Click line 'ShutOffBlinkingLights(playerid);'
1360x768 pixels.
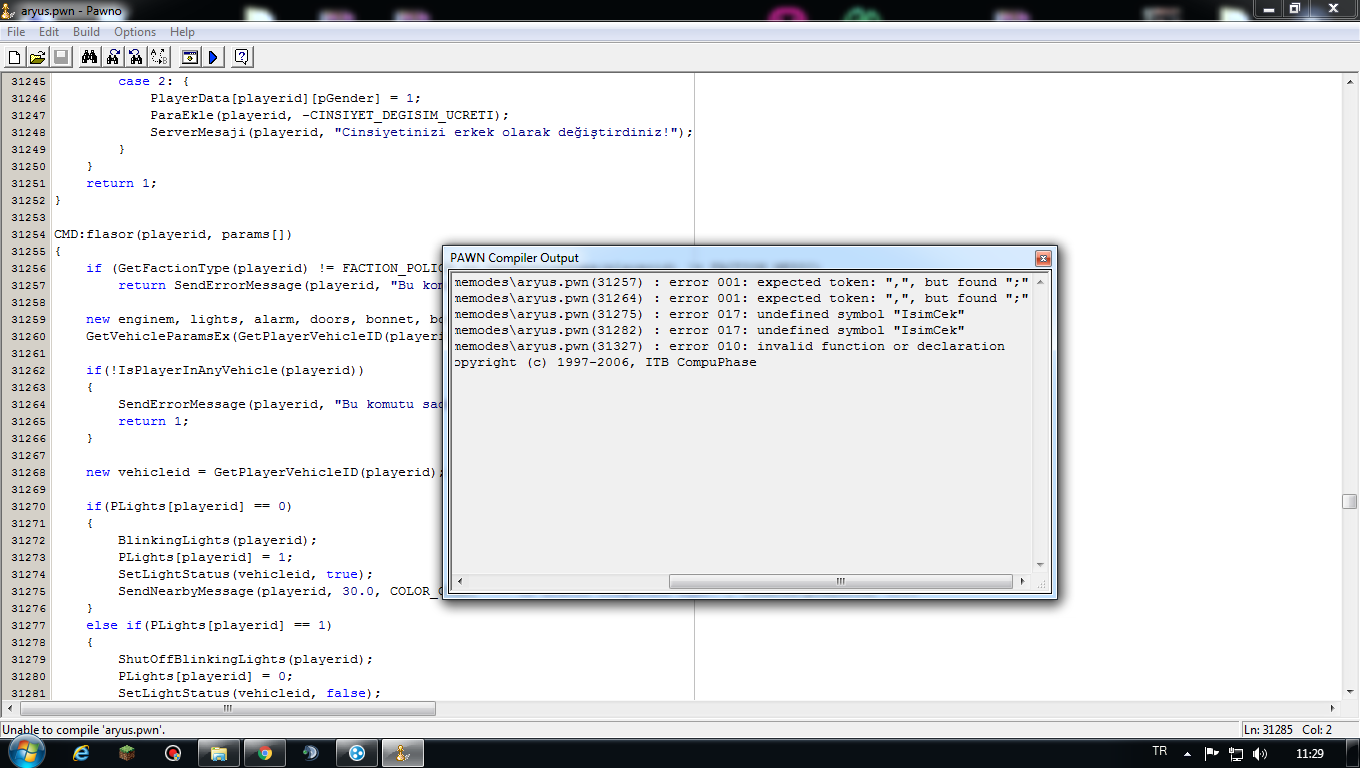click(x=245, y=659)
